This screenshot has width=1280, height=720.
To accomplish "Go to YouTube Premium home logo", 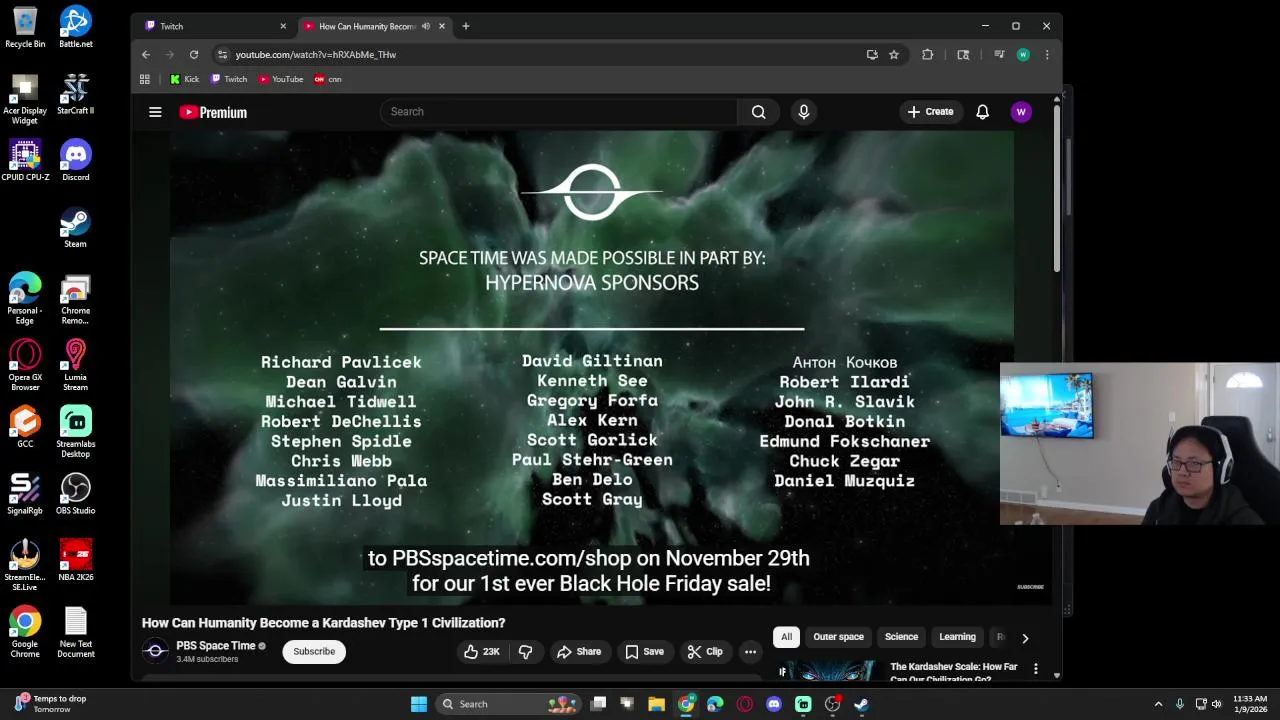I will [213, 112].
